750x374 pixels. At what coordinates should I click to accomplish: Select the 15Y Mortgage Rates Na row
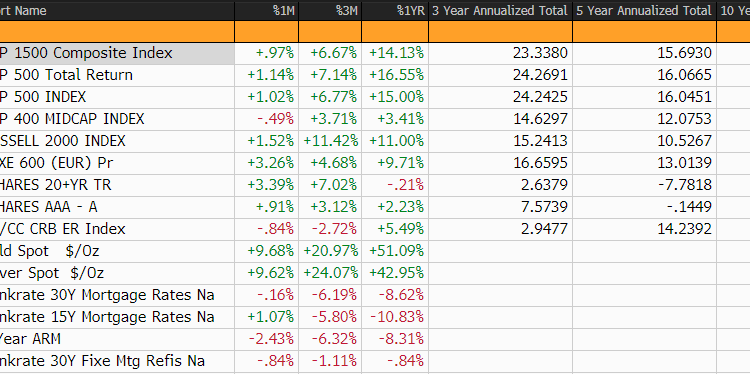[117, 317]
